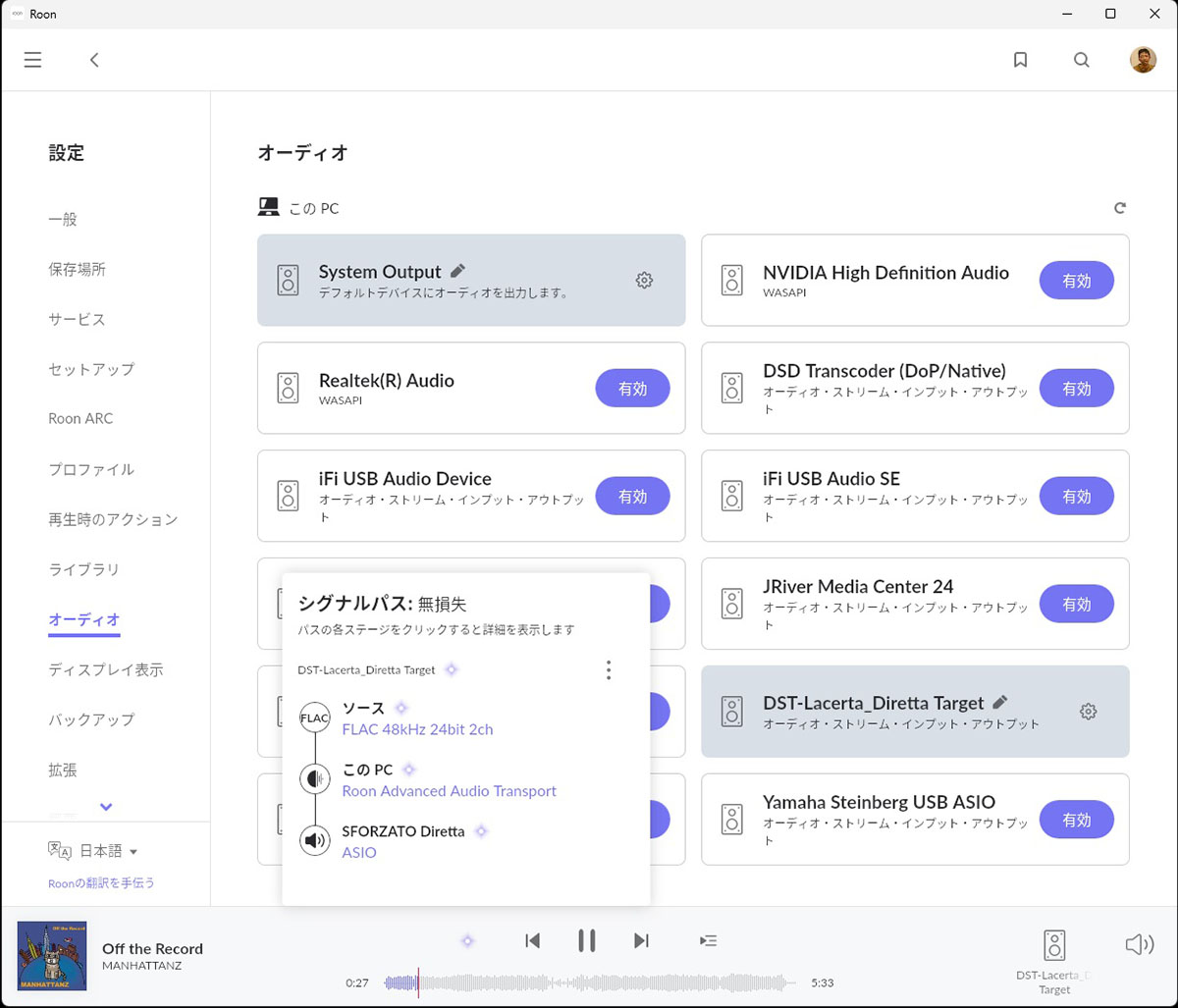Click Roonの翻訳を手伝う link
1178x1008 pixels.
(x=102, y=882)
